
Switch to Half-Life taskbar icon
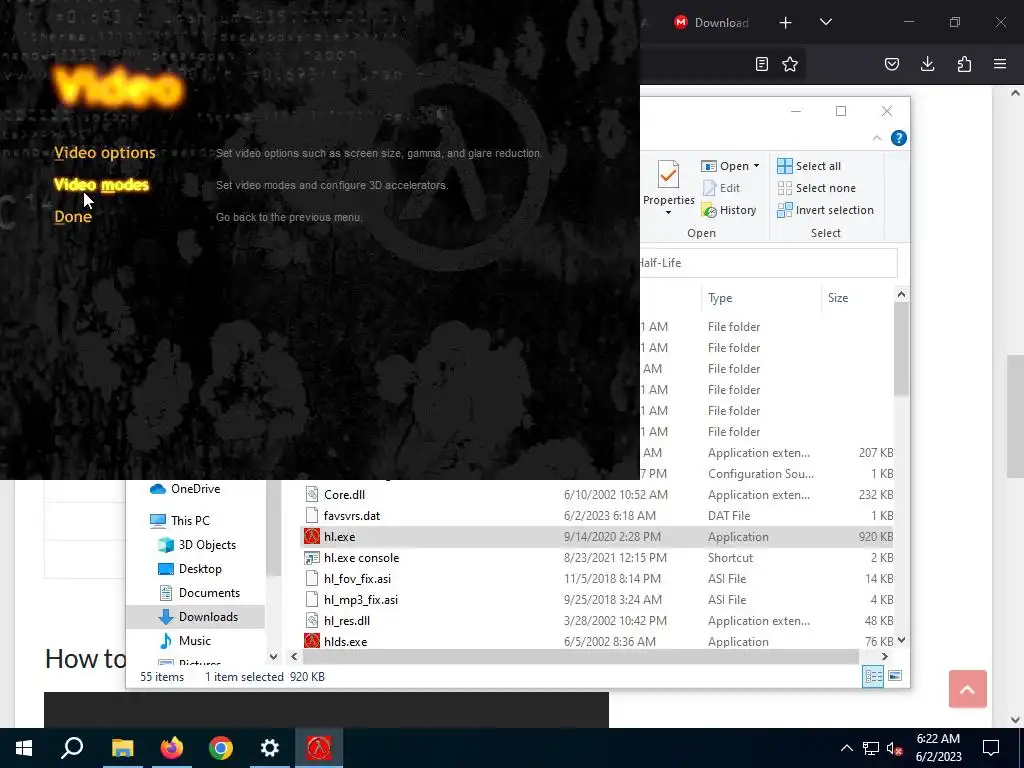(x=319, y=748)
